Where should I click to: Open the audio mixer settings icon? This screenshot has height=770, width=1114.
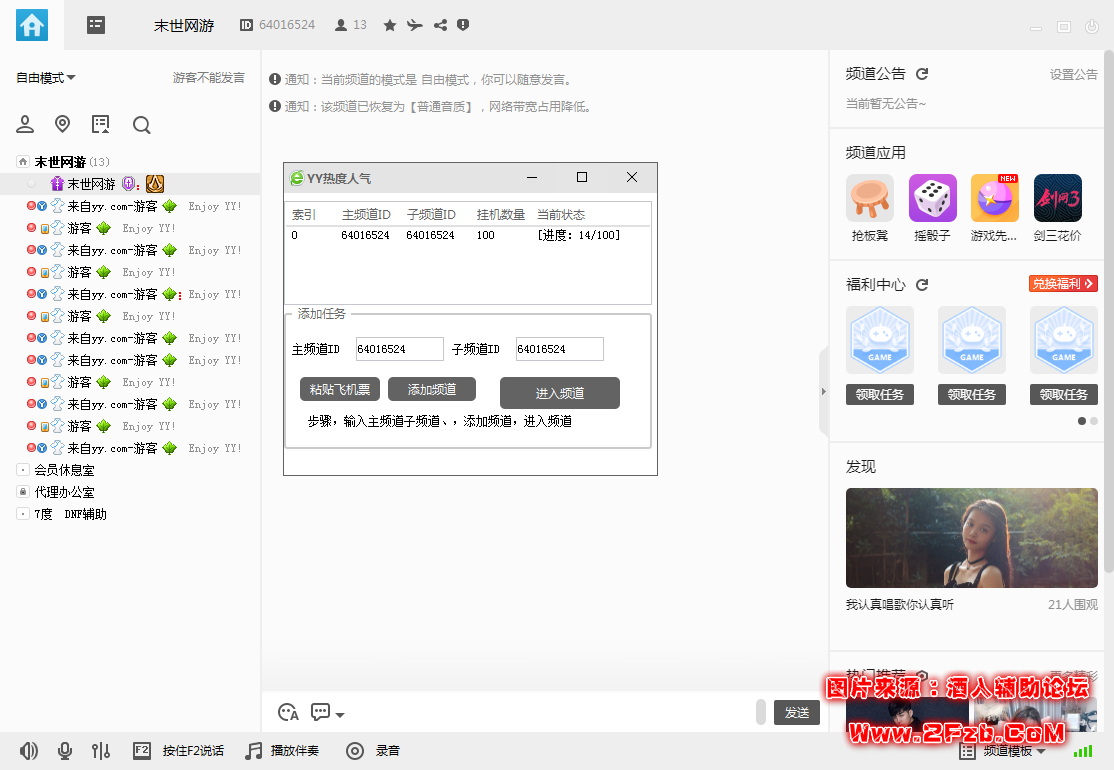coord(100,751)
